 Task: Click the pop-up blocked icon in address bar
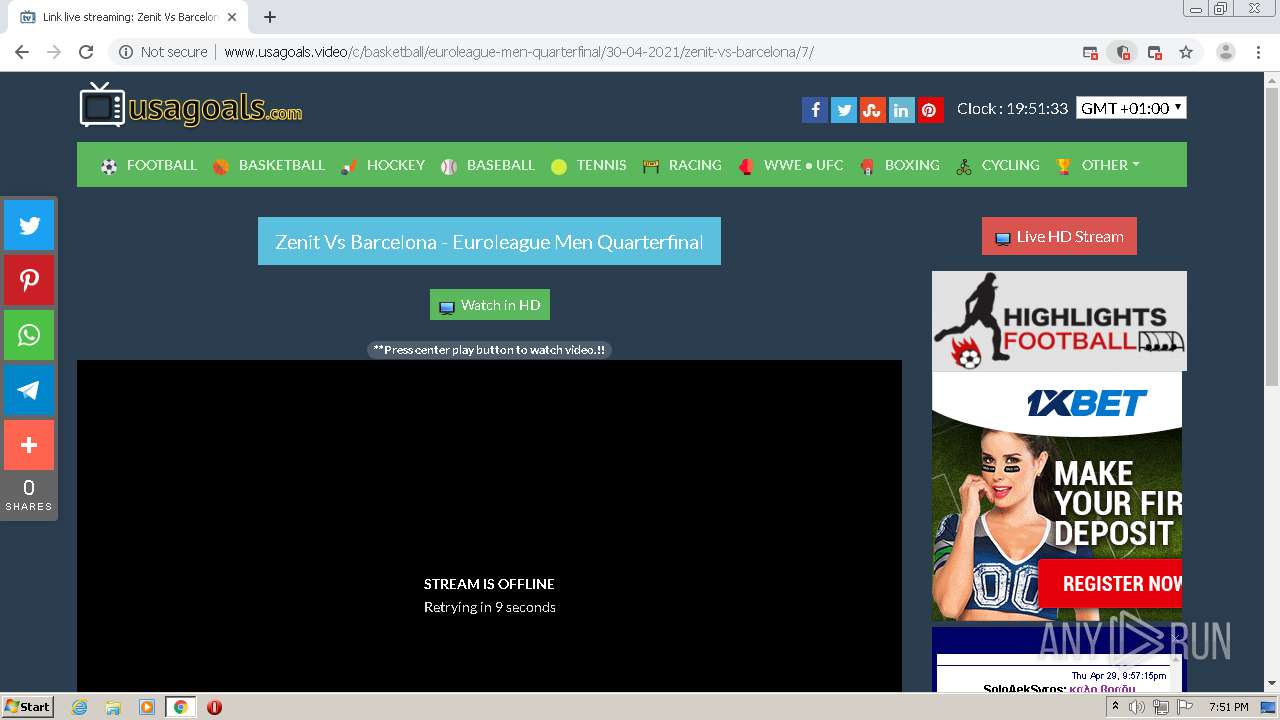point(1090,52)
